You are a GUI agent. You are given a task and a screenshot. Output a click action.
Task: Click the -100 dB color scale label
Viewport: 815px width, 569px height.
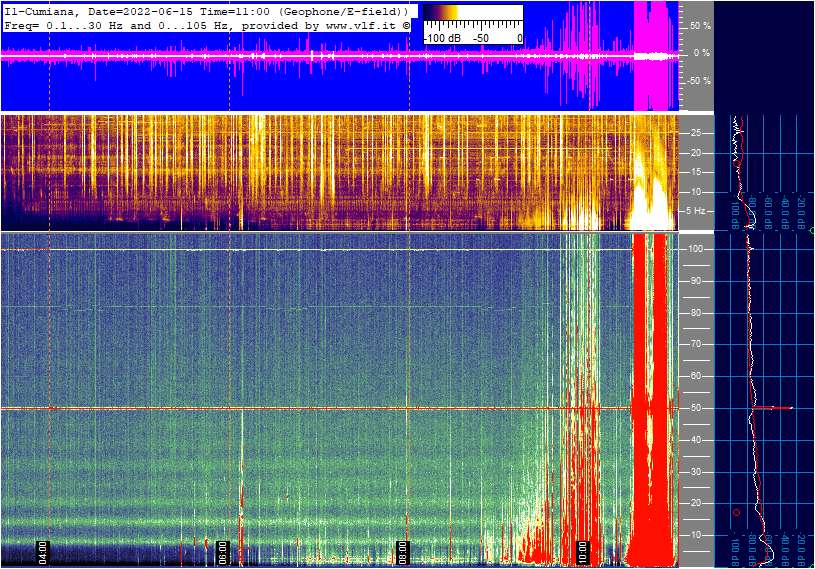(x=443, y=38)
